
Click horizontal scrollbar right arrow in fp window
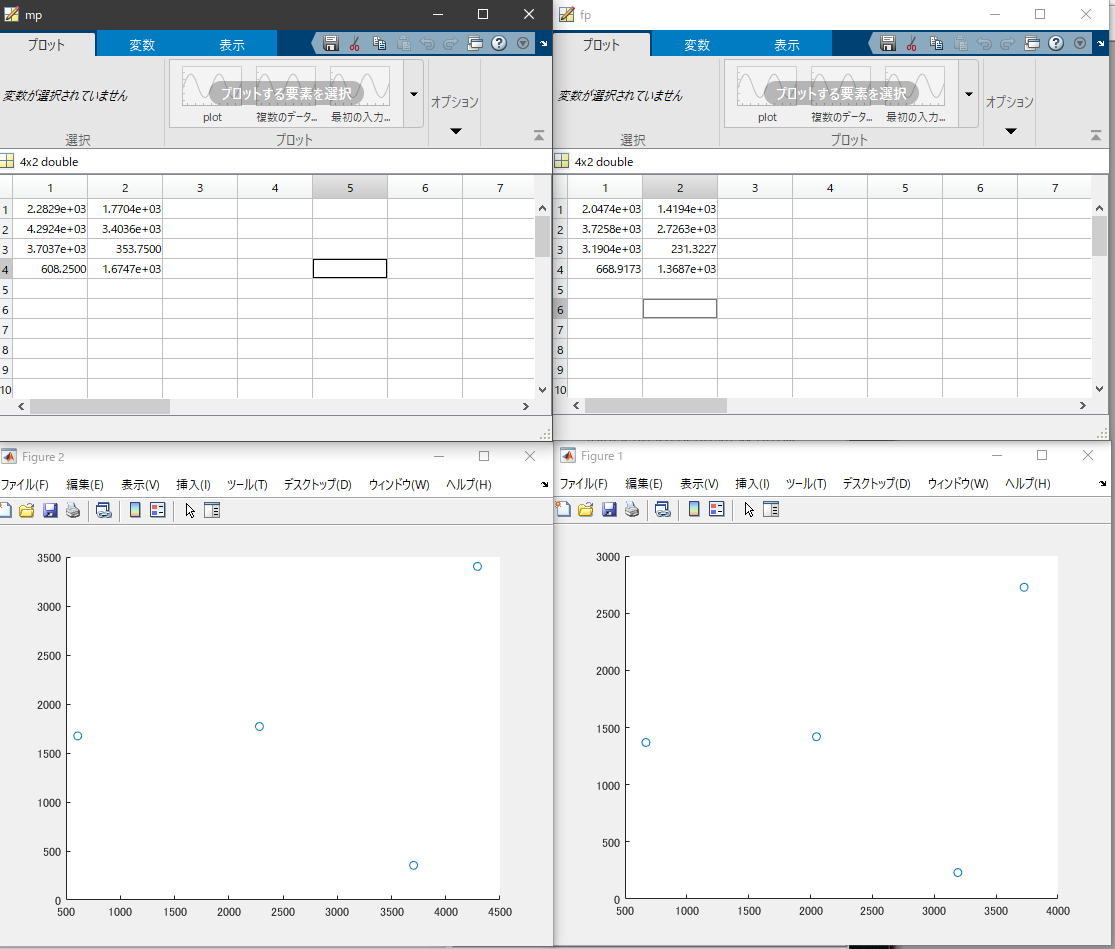1083,405
